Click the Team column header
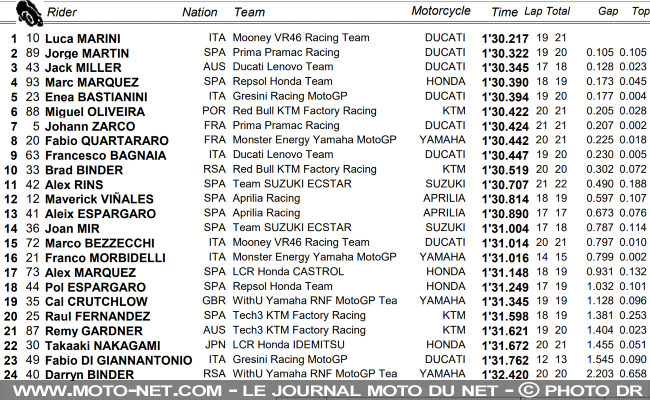This screenshot has width=650, height=400. tap(249, 12)
